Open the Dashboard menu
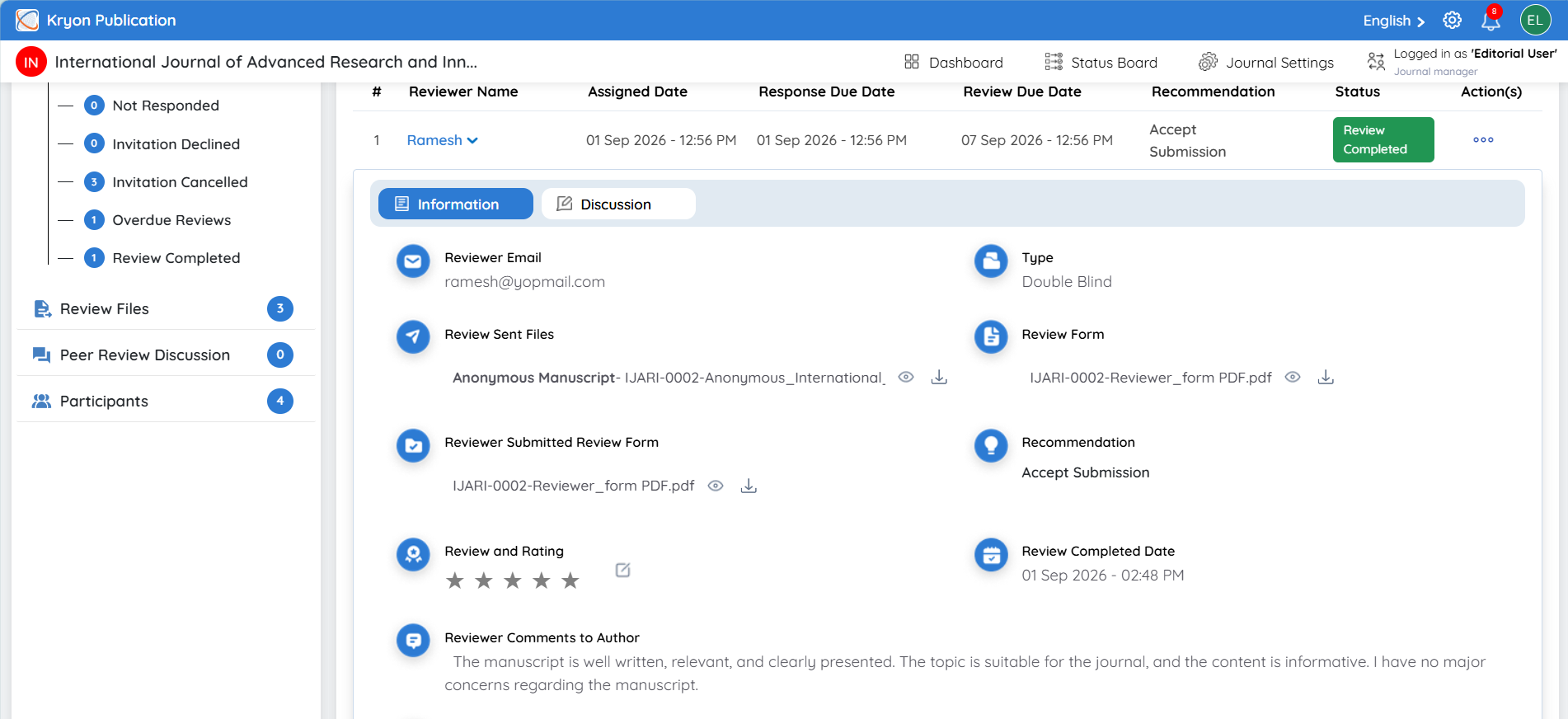Viewport: 1568px width, 719px height. pos(954,62)
